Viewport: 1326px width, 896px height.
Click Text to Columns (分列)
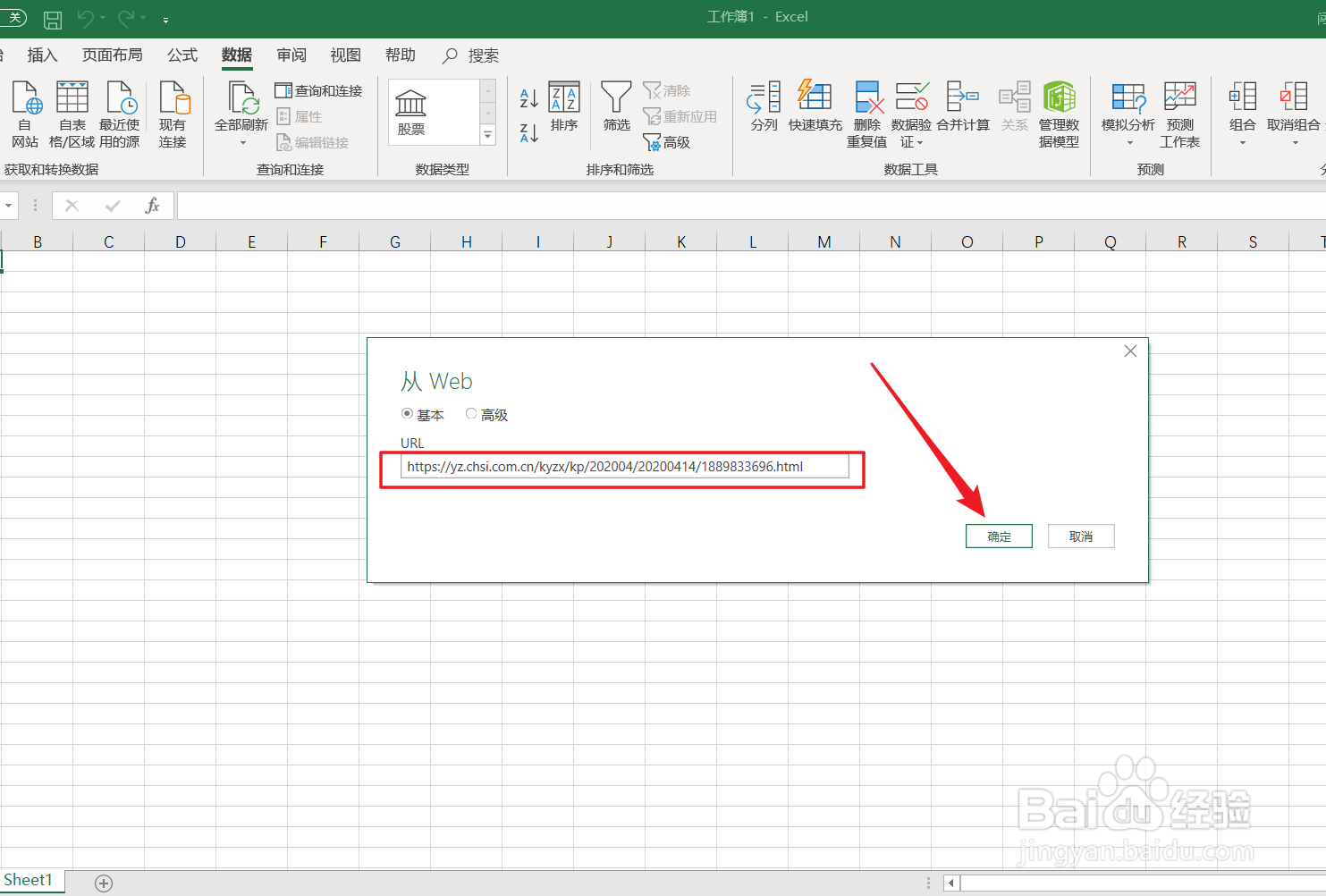pos(764,106)
